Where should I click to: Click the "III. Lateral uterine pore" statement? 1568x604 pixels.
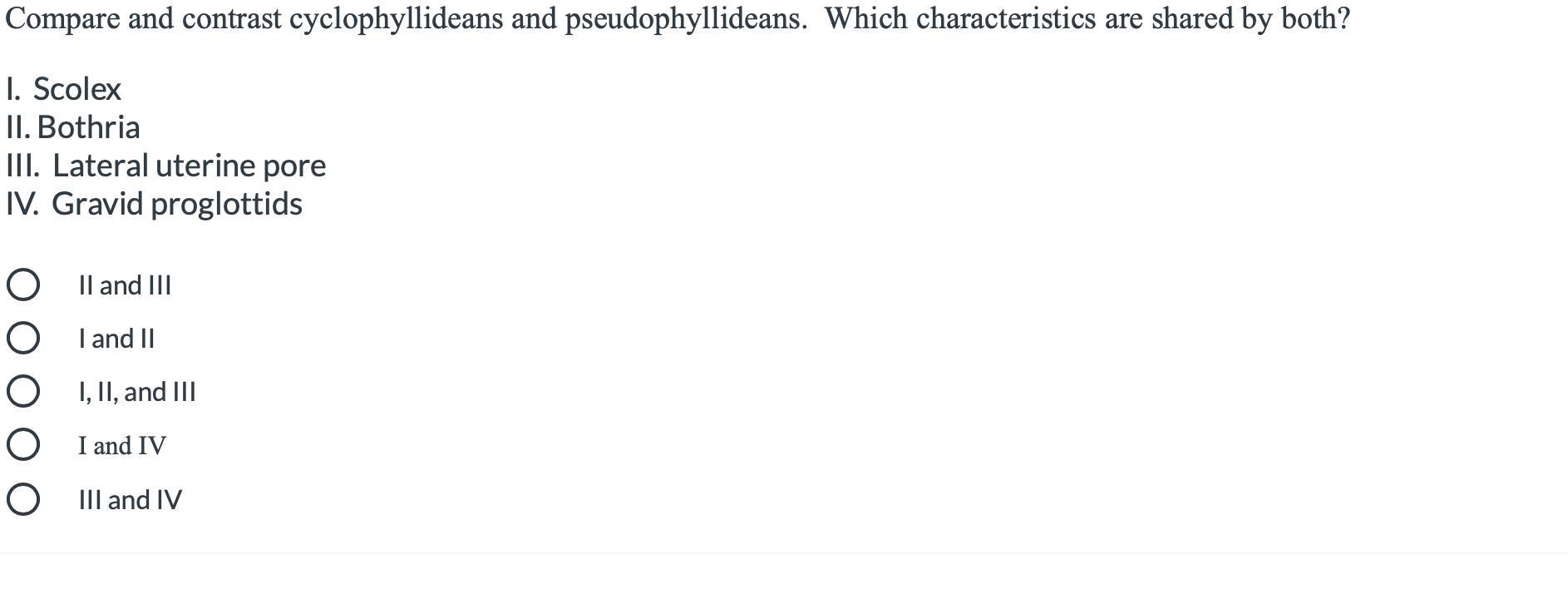pyautogui.click(x=165, y=166)
